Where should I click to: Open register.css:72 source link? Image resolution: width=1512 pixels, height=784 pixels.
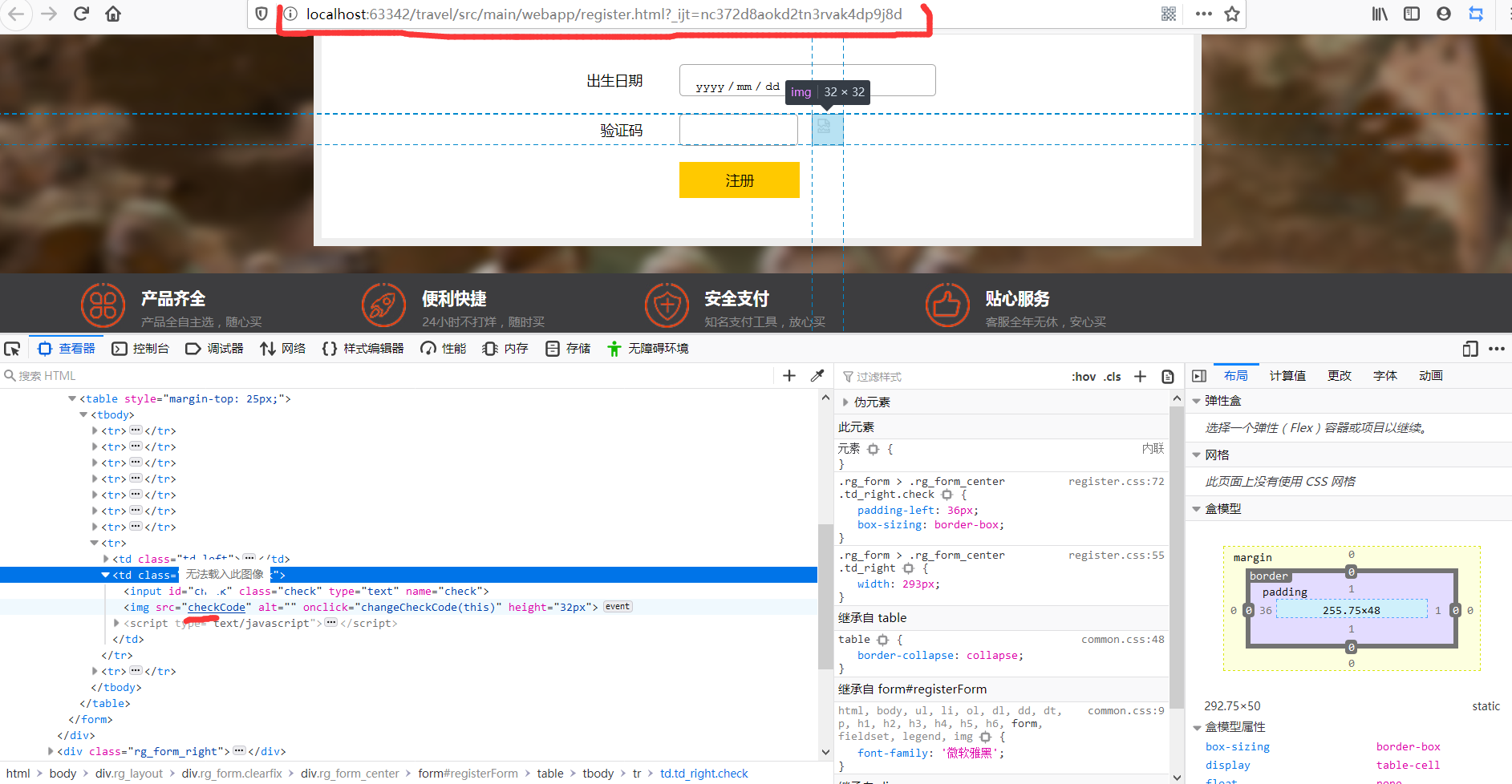click(1116, 482)
